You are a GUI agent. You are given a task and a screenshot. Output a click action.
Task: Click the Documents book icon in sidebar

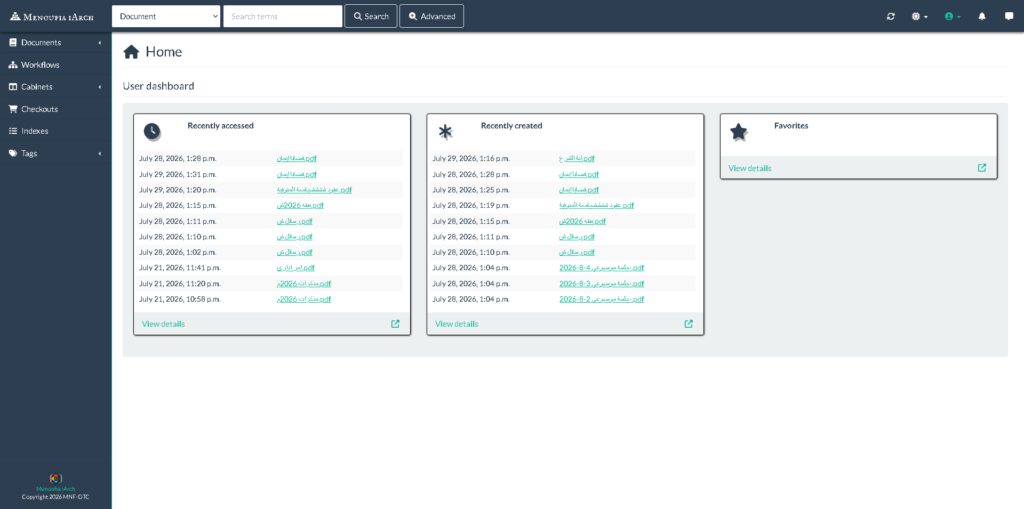pyautogui.click(x=12, y=42)
